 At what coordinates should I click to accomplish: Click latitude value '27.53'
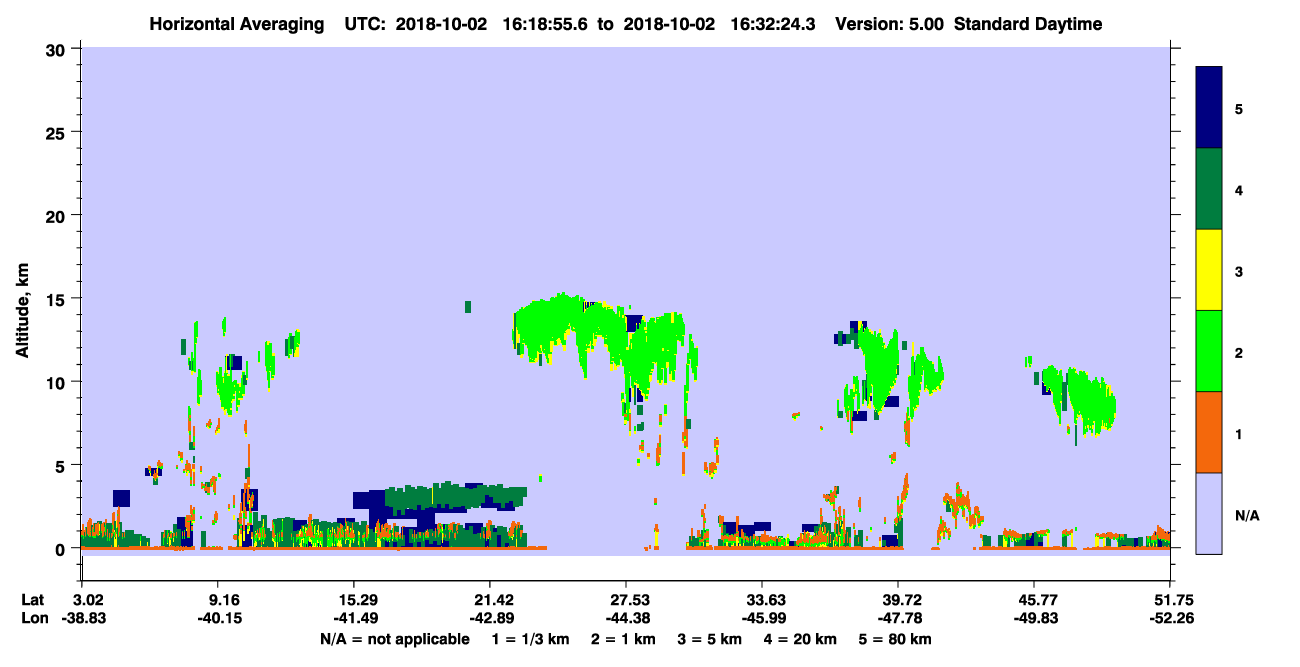point(627,600)
